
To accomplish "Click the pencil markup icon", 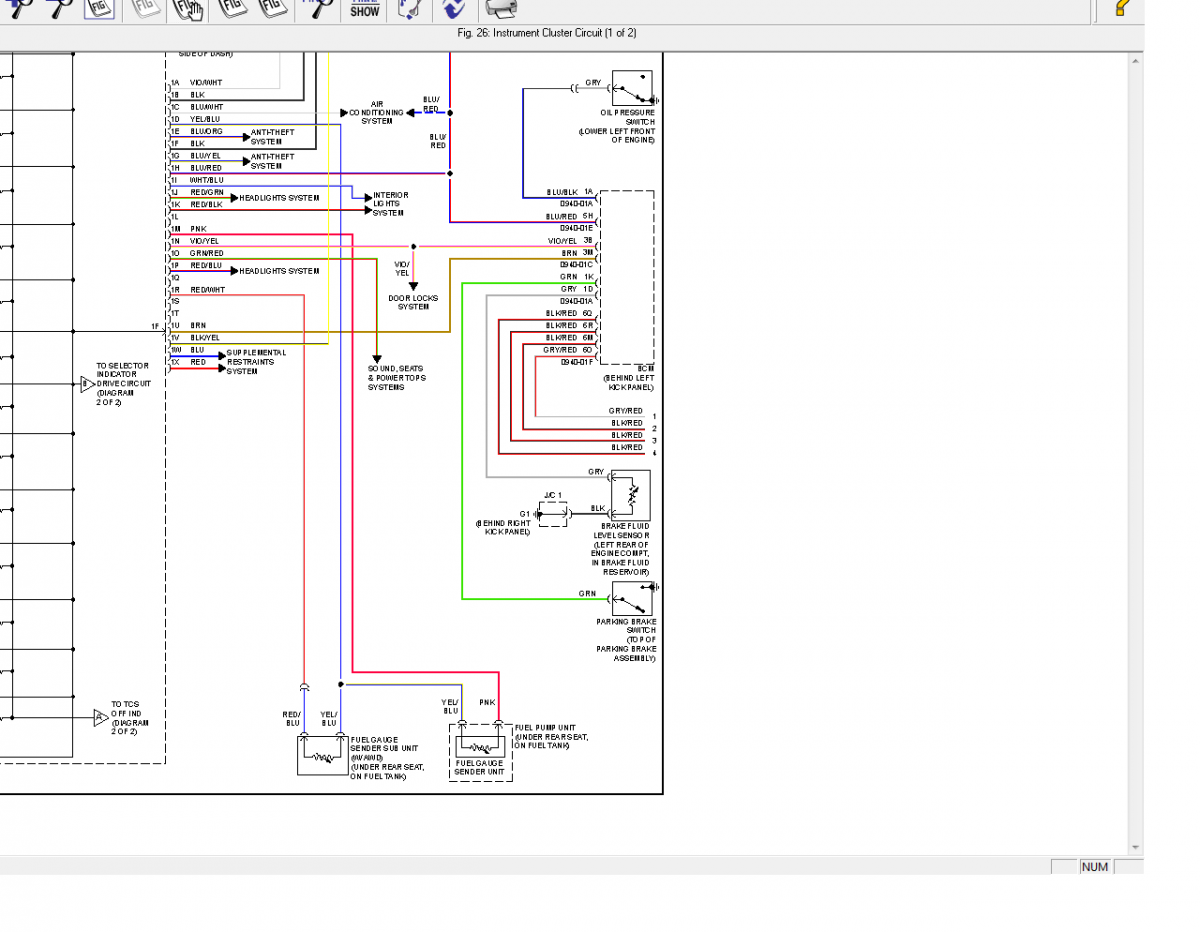I will [x=408, y=9].
